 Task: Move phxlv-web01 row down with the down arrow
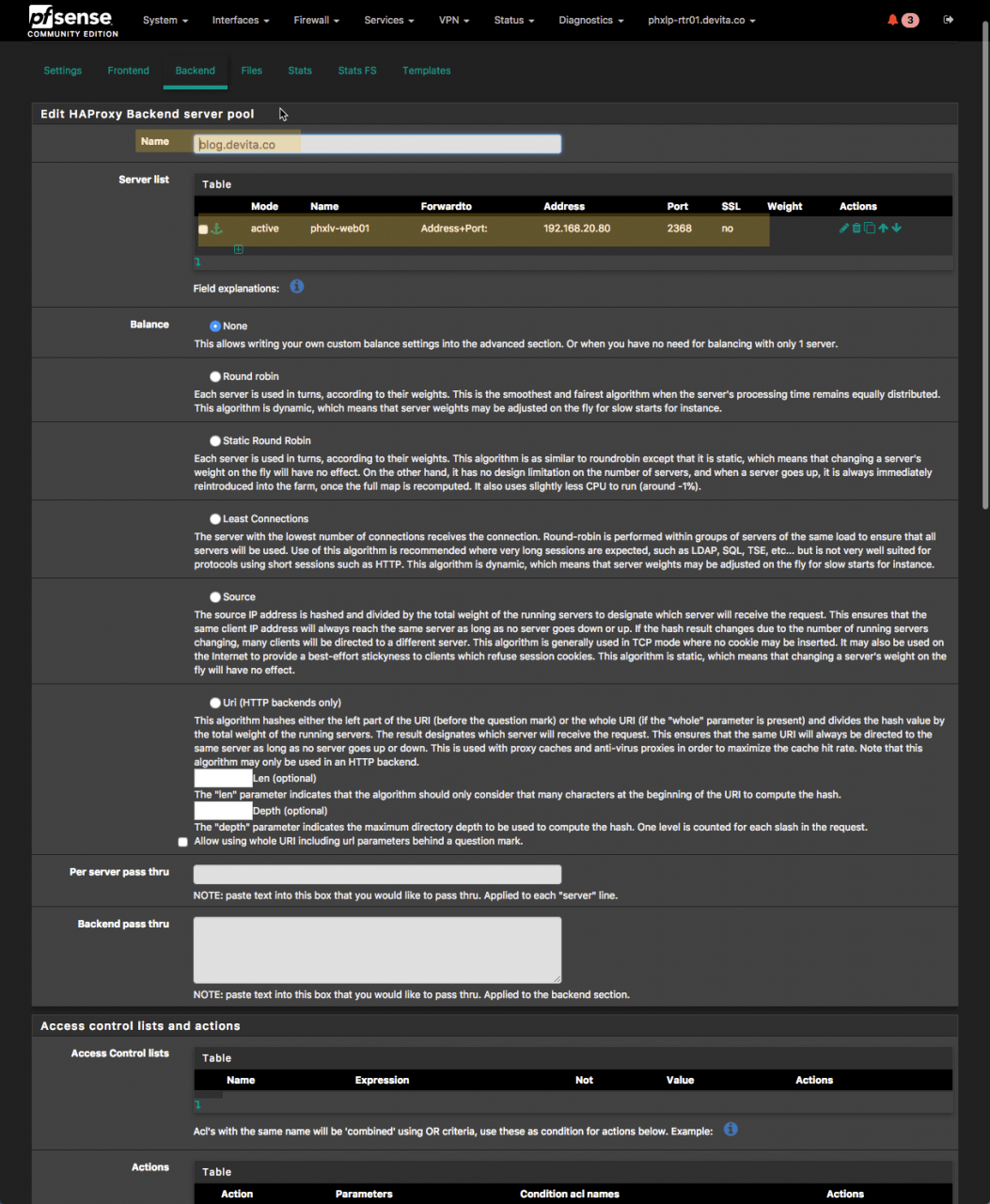pos(897,228)
